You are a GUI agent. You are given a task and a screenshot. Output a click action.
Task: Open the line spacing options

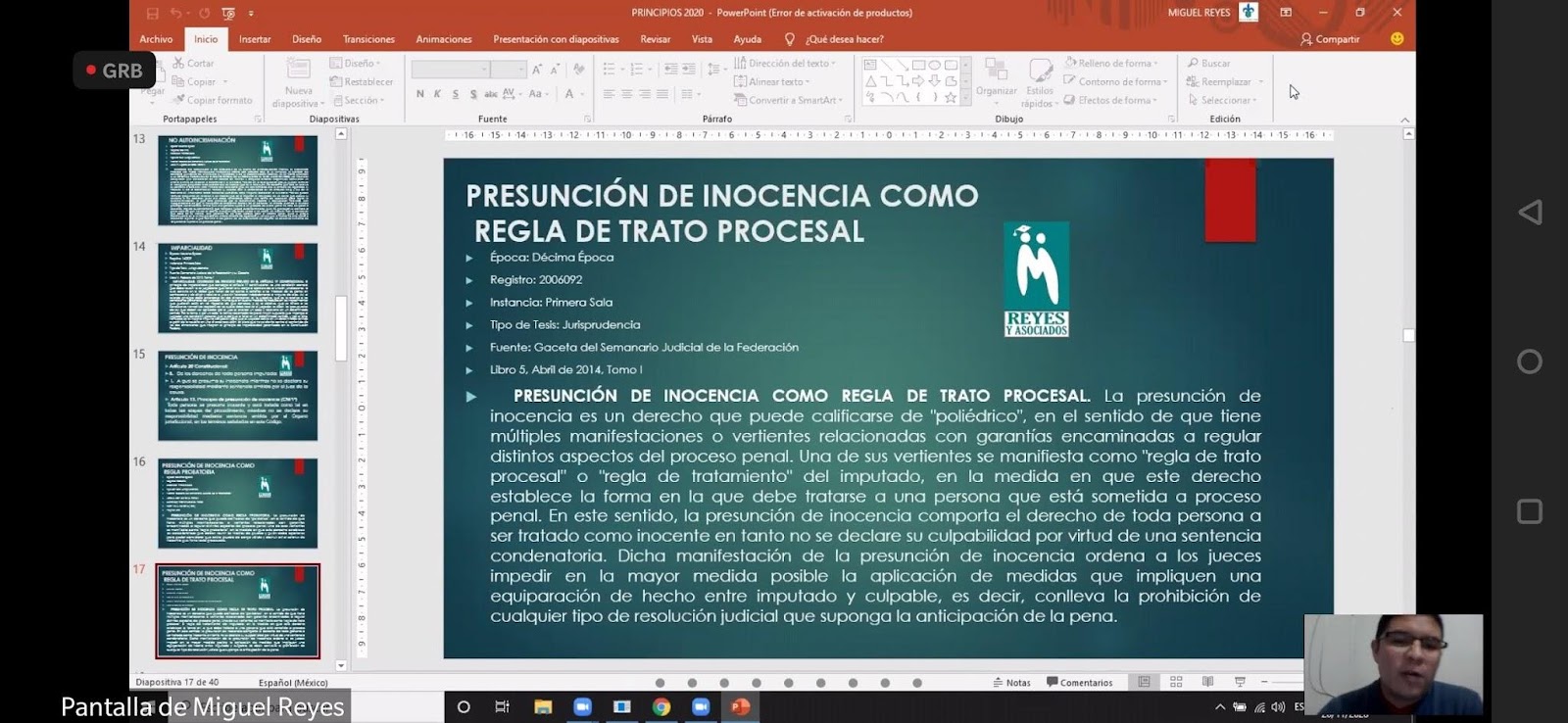click(715, 70)
